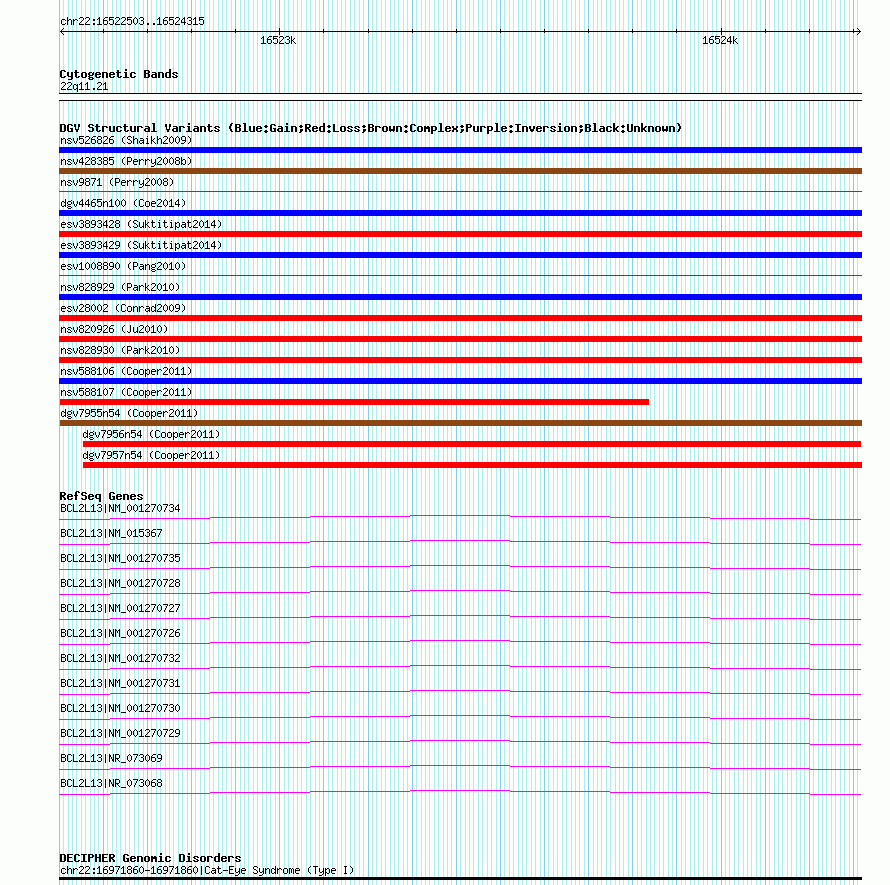Select the Cytogenetic Bands track title
The height and width of the screenshot is (885, 890).
[x=119, y=74]
